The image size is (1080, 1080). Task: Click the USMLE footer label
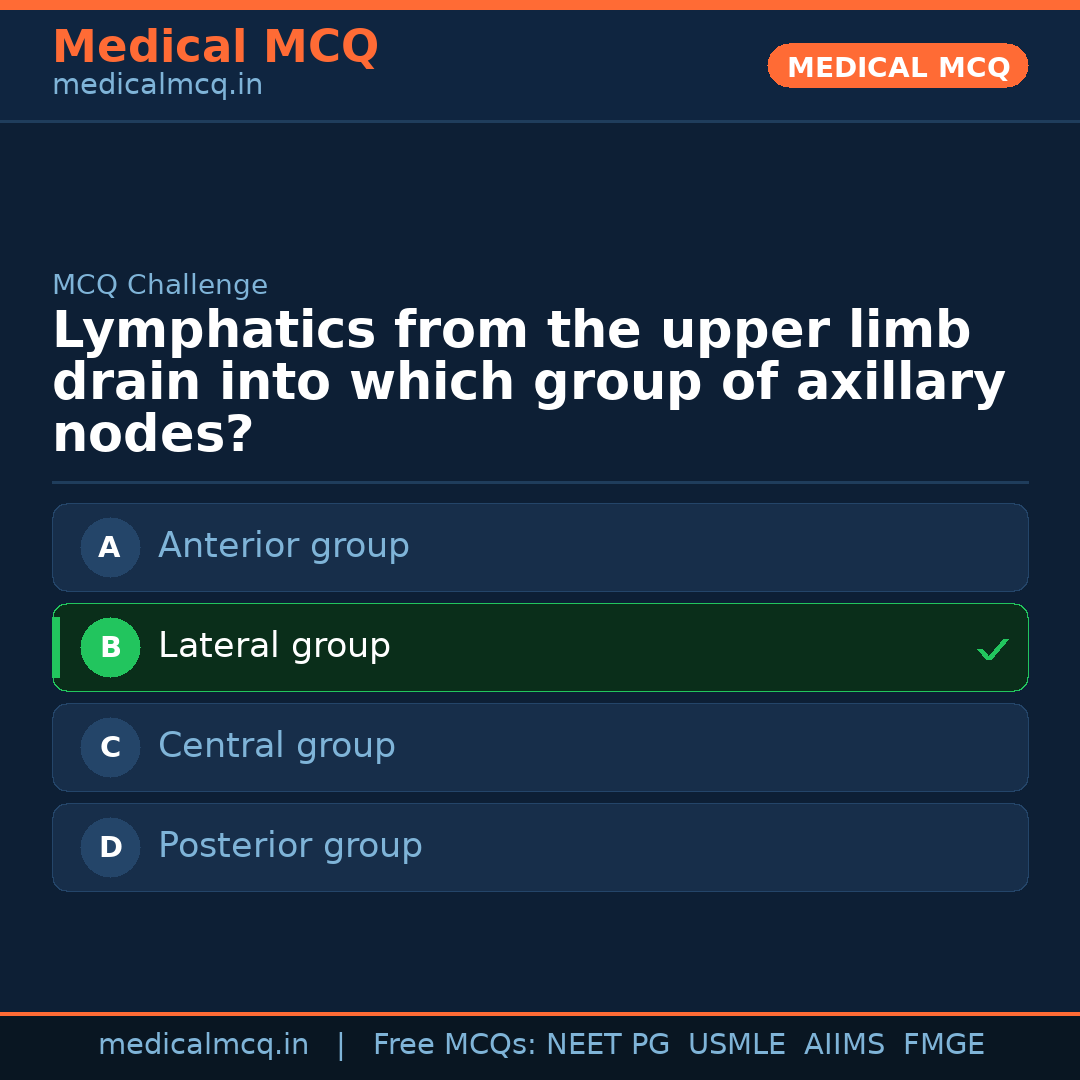tap(737, 1044)
